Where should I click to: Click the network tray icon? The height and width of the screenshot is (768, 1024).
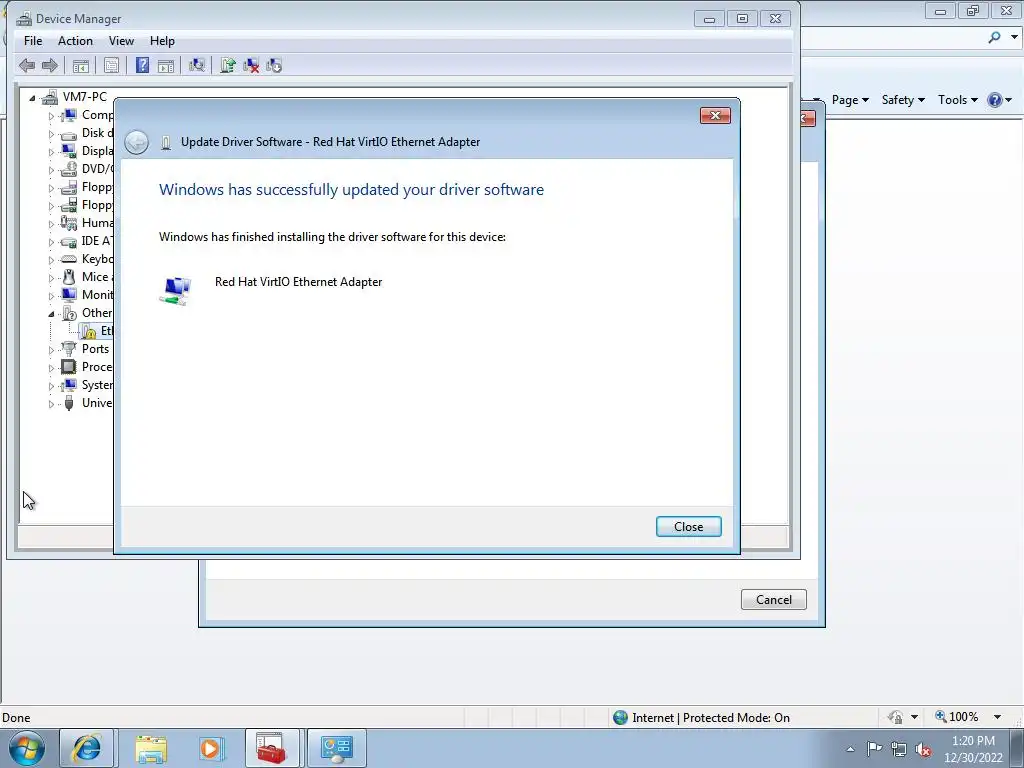click(x=899, y=749)
